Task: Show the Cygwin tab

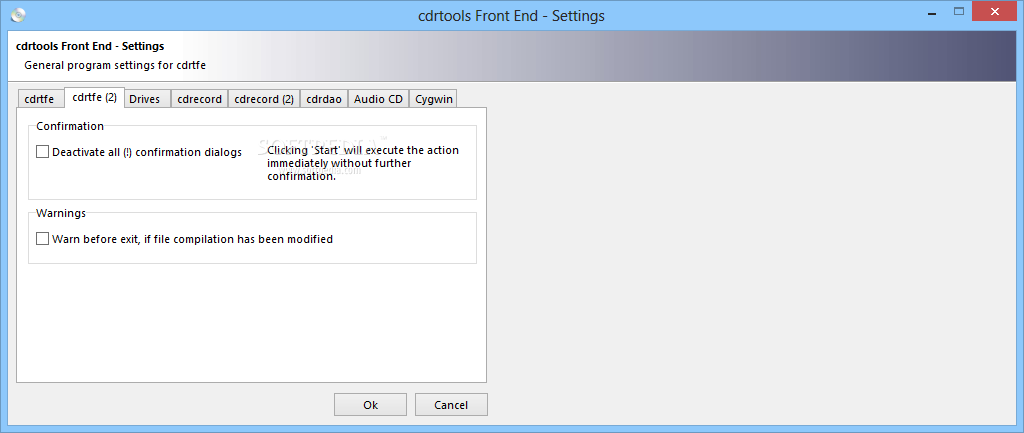Action: point(434,99)
